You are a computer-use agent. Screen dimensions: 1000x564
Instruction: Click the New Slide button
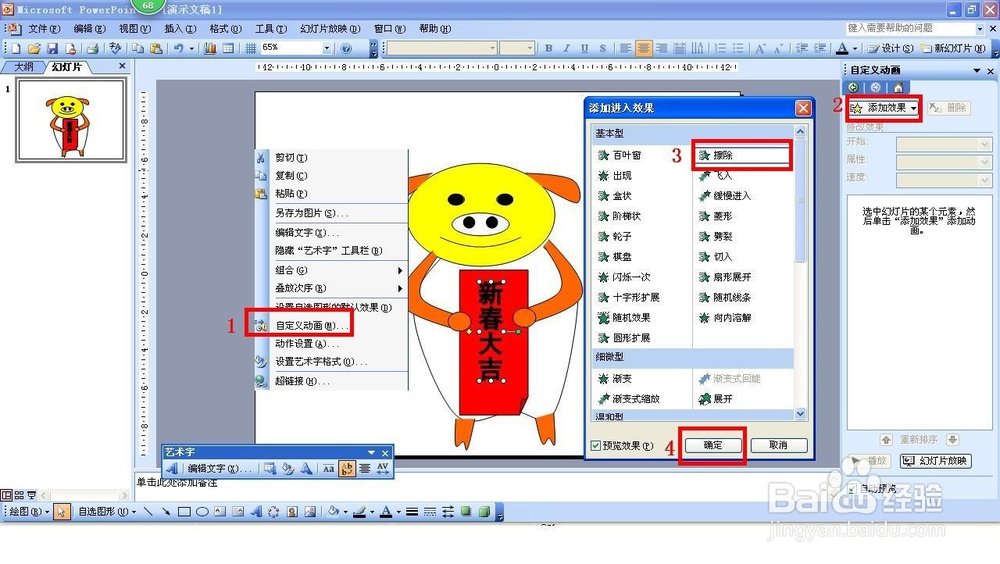coord(953,48)
